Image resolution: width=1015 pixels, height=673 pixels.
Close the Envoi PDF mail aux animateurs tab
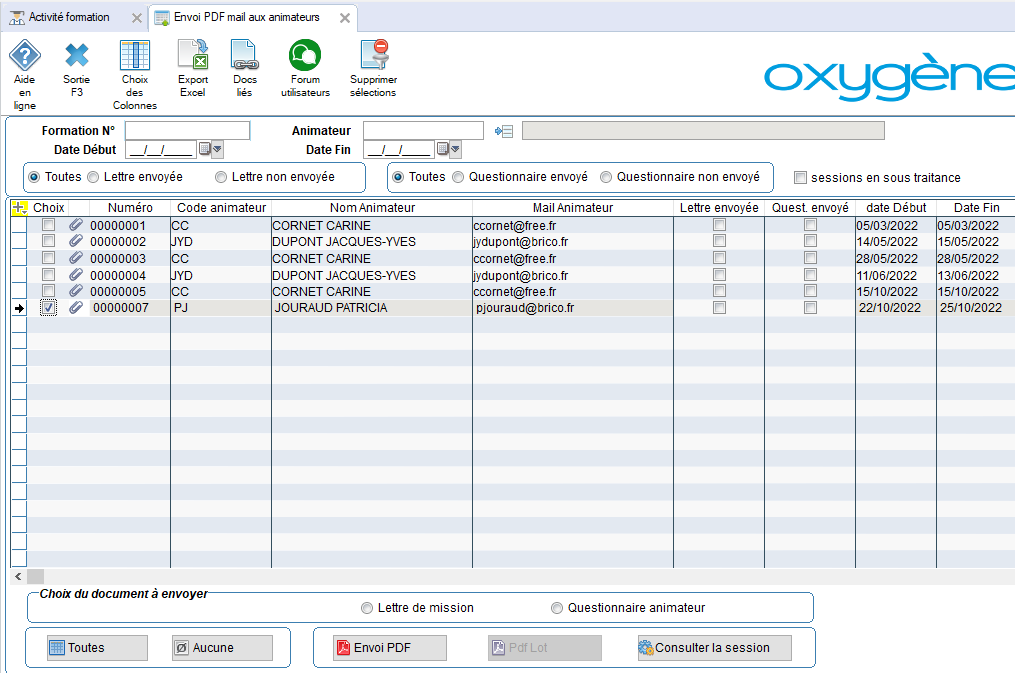point(345,18)
